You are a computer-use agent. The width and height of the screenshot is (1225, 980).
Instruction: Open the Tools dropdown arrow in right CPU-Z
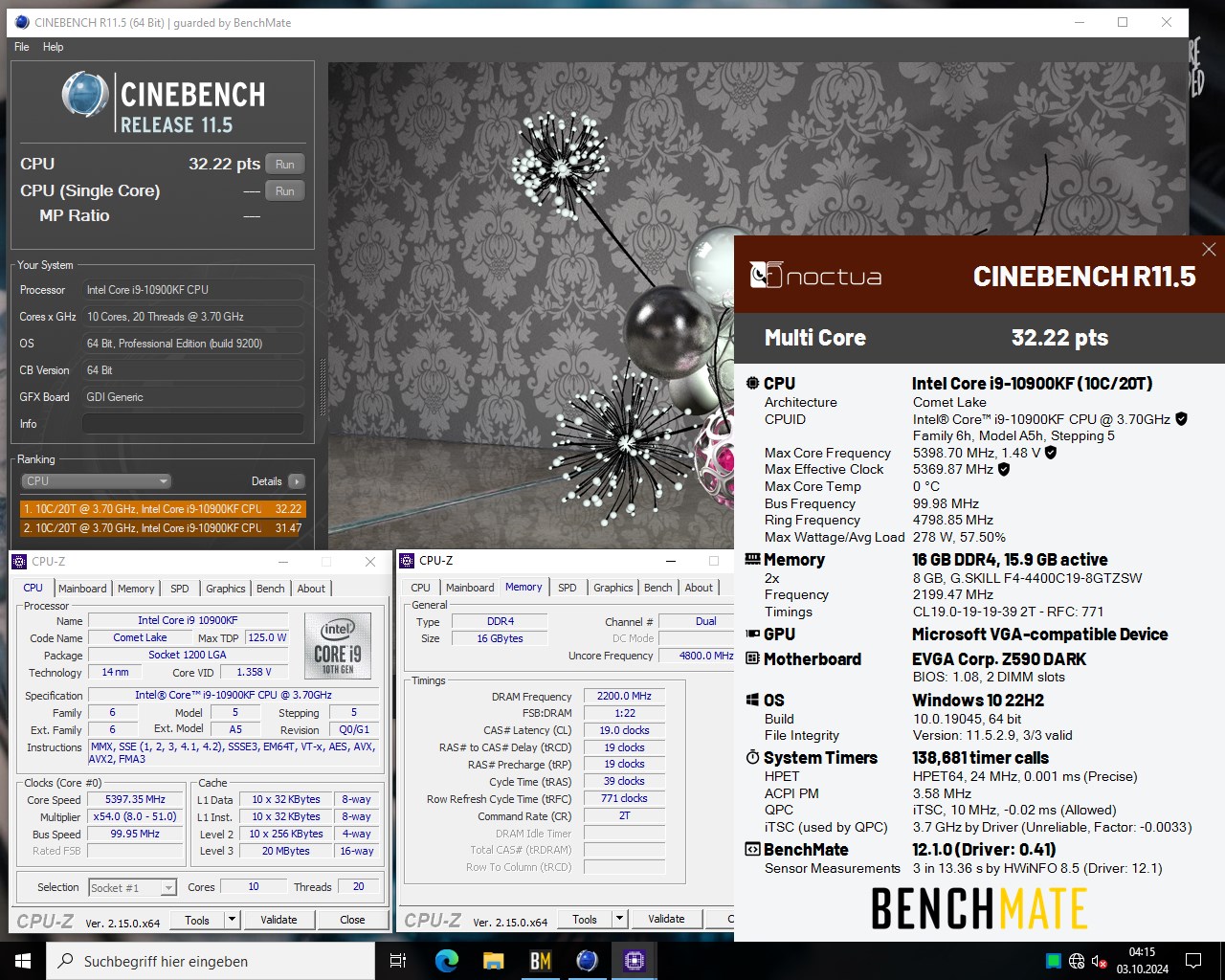click(619, 919)
